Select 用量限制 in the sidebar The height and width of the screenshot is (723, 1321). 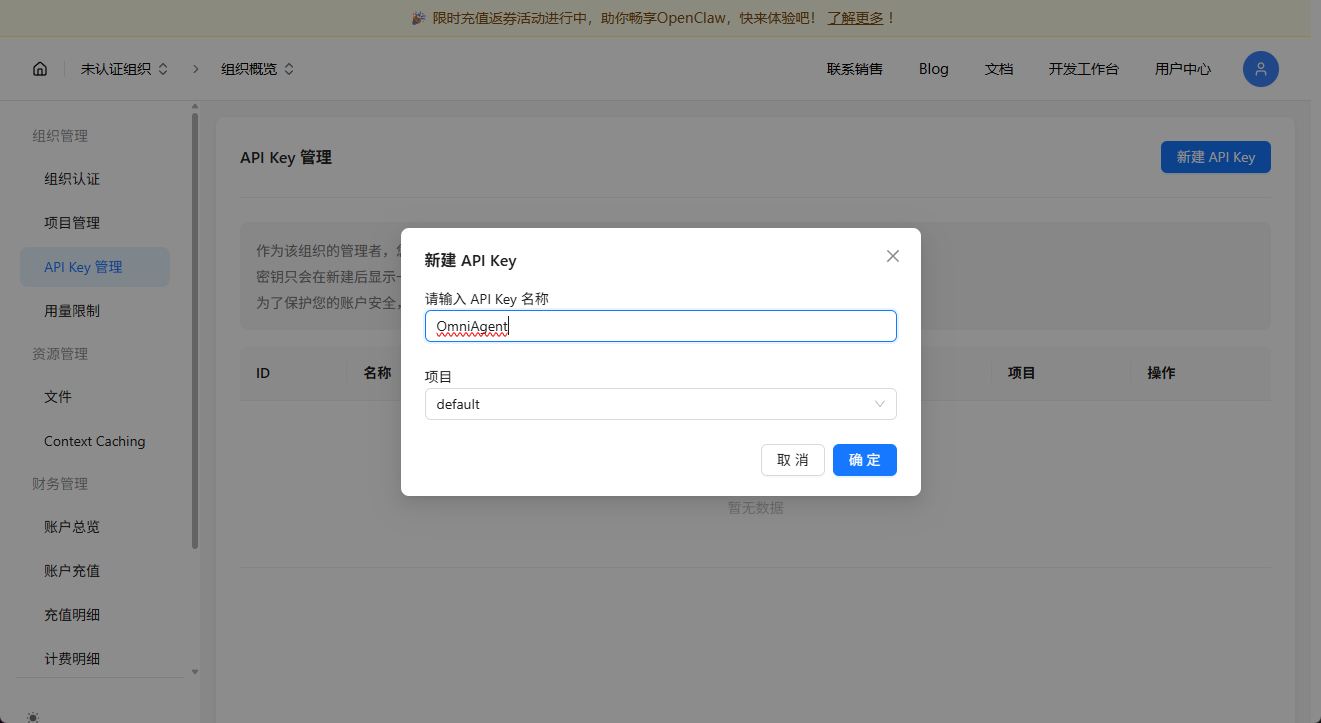point(72,311)
